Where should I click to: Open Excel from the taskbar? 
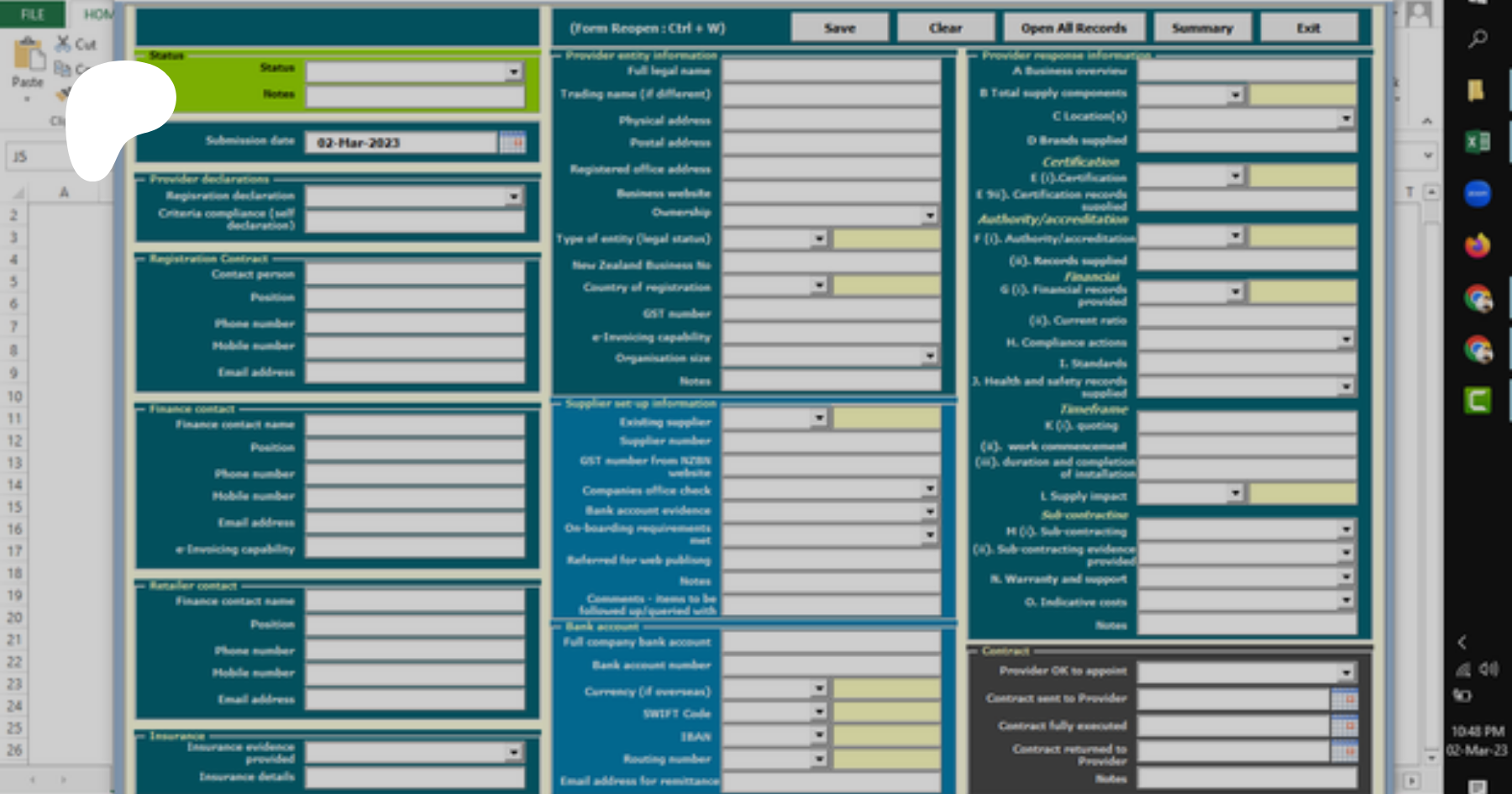click(x=1478, y=142)
